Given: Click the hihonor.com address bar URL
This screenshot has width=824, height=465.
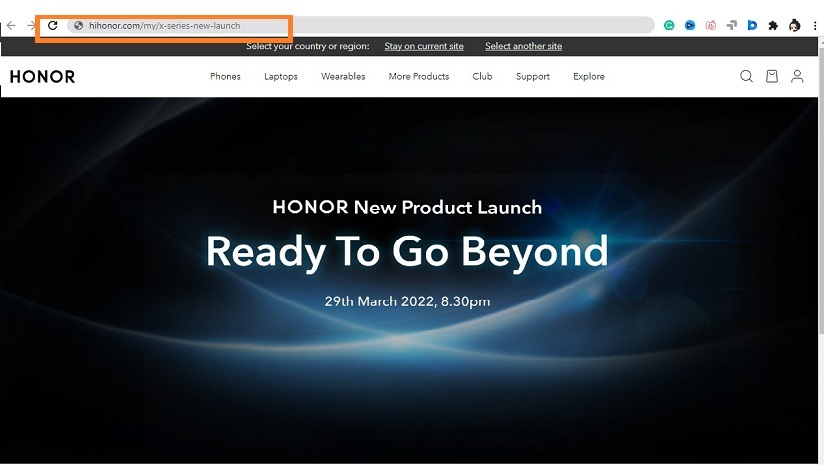Looking at the screenshot, I should pyautogui.click(x=164, y=26).
